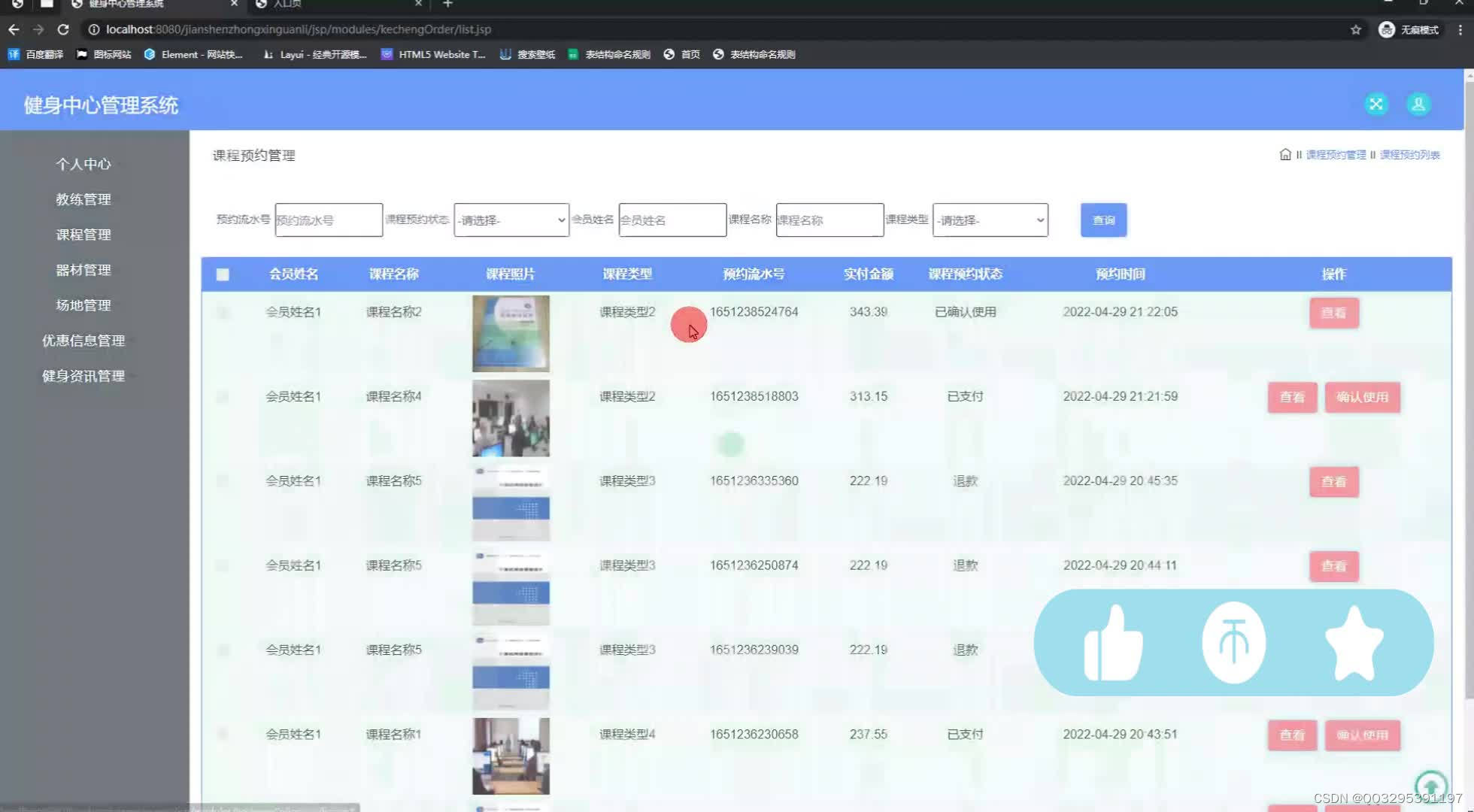
Task: Click the browser page reload icon
Action: pos(63,29)
